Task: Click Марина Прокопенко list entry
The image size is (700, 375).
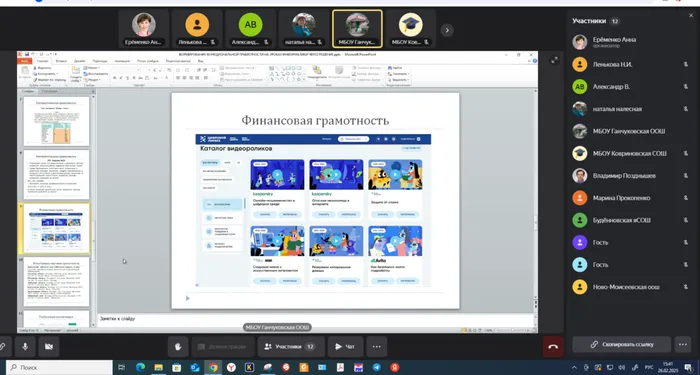Action: 630,198
